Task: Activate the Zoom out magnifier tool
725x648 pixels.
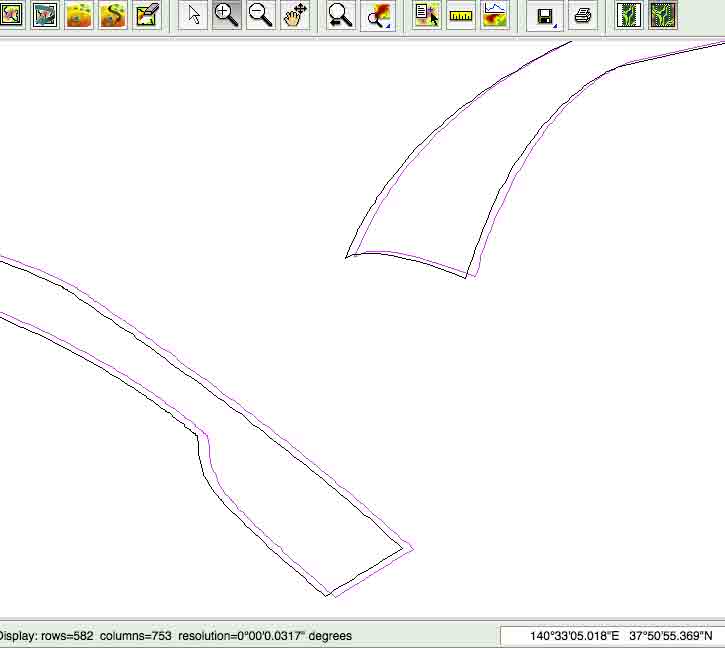Action: click(260, 15)
